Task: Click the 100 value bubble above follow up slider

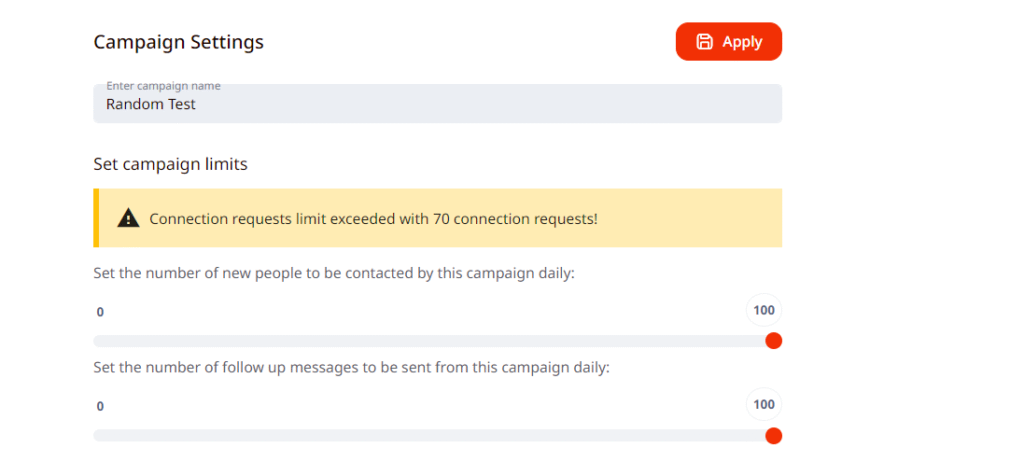Action: pyautogui.click(x=764, y=405)
